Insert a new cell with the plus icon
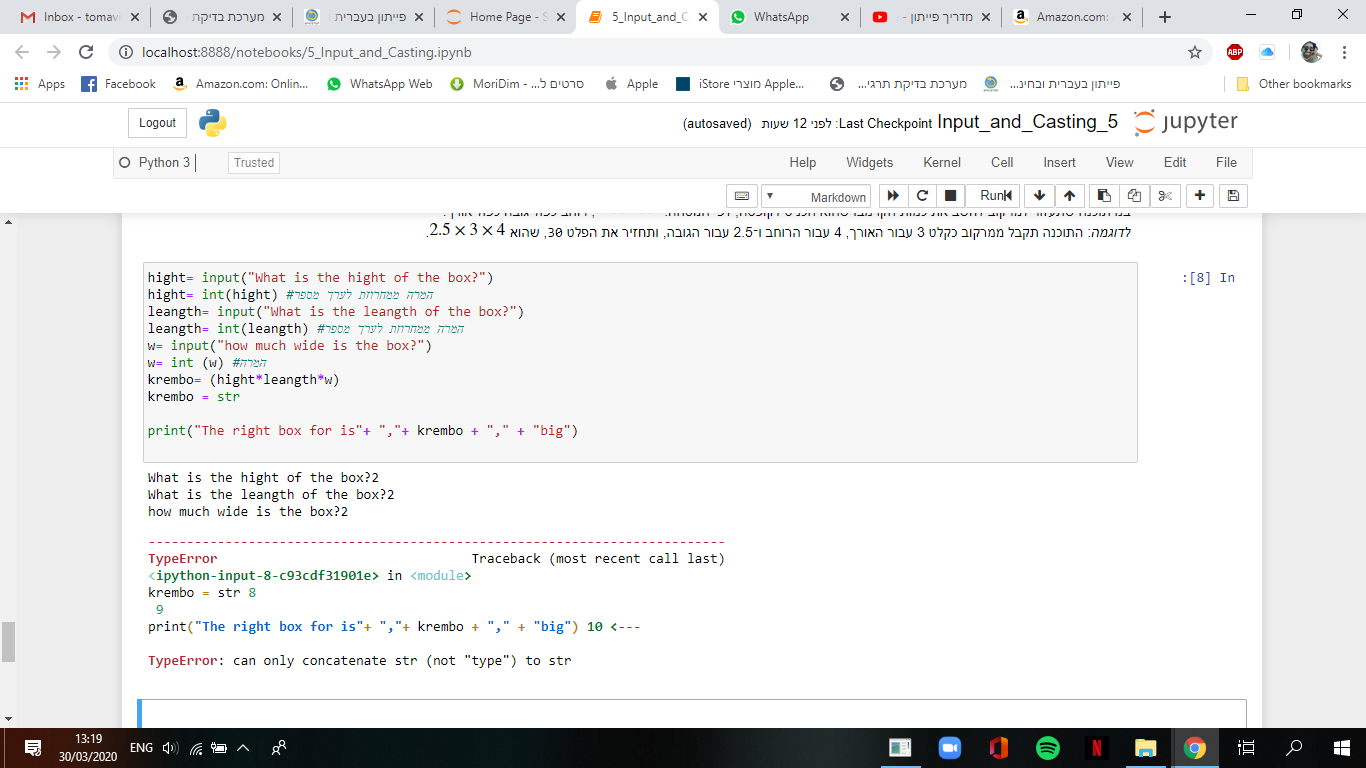This screenshot has height=768, width=1366. [x=1199, y=196]
